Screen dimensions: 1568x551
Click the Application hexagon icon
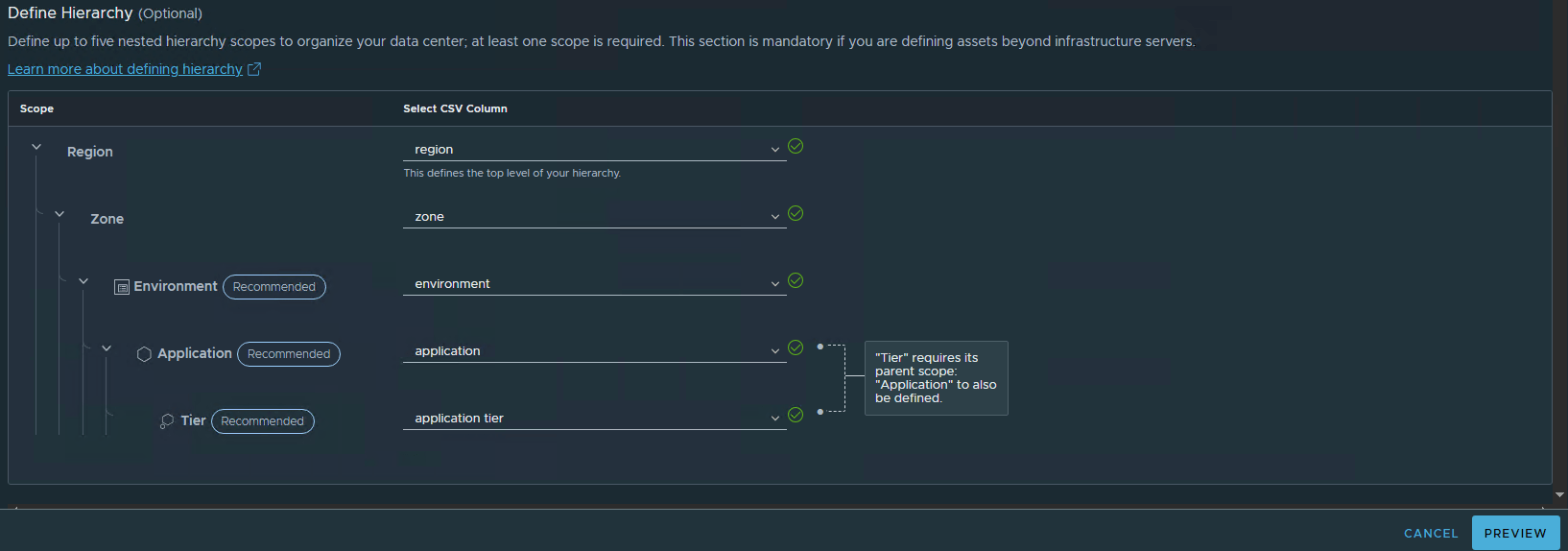click(x=144, y=354)
